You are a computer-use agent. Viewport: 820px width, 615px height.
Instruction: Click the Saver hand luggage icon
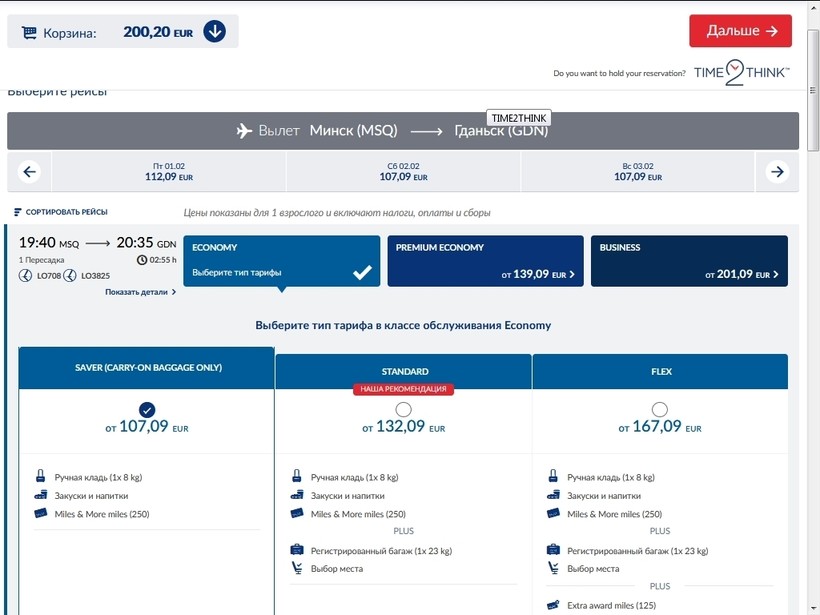pyautogui.click(x=41, y=477)
